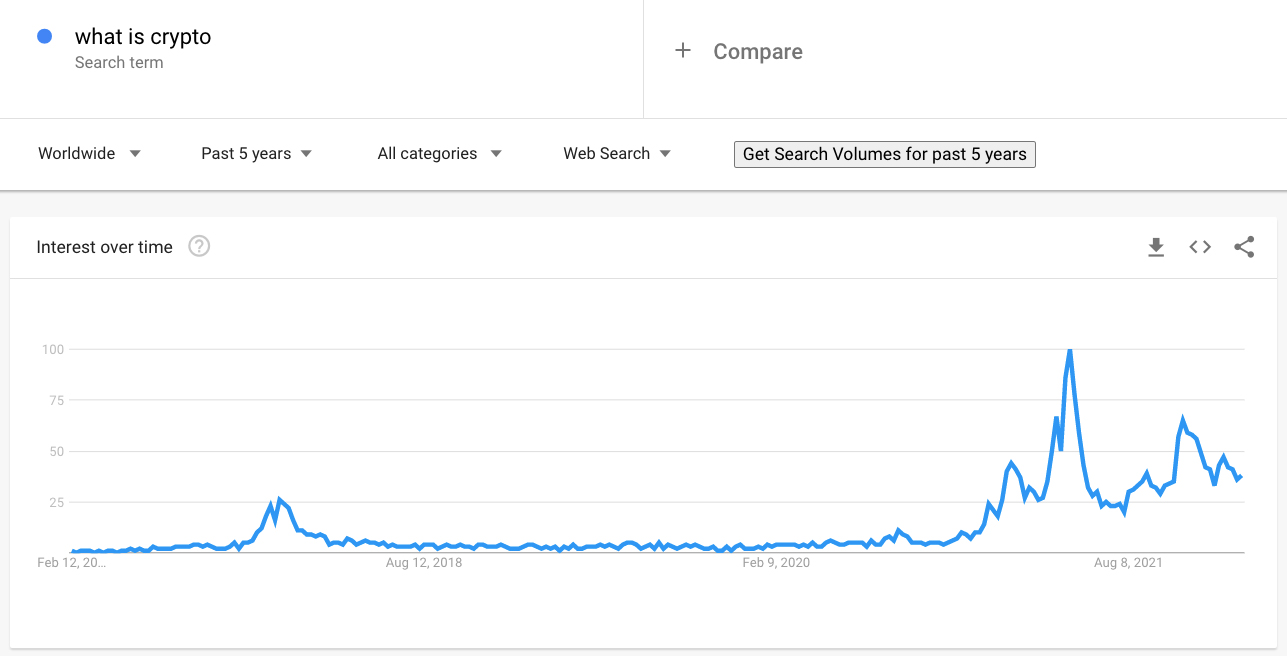Open the embed code icon

pos(1200,247)
